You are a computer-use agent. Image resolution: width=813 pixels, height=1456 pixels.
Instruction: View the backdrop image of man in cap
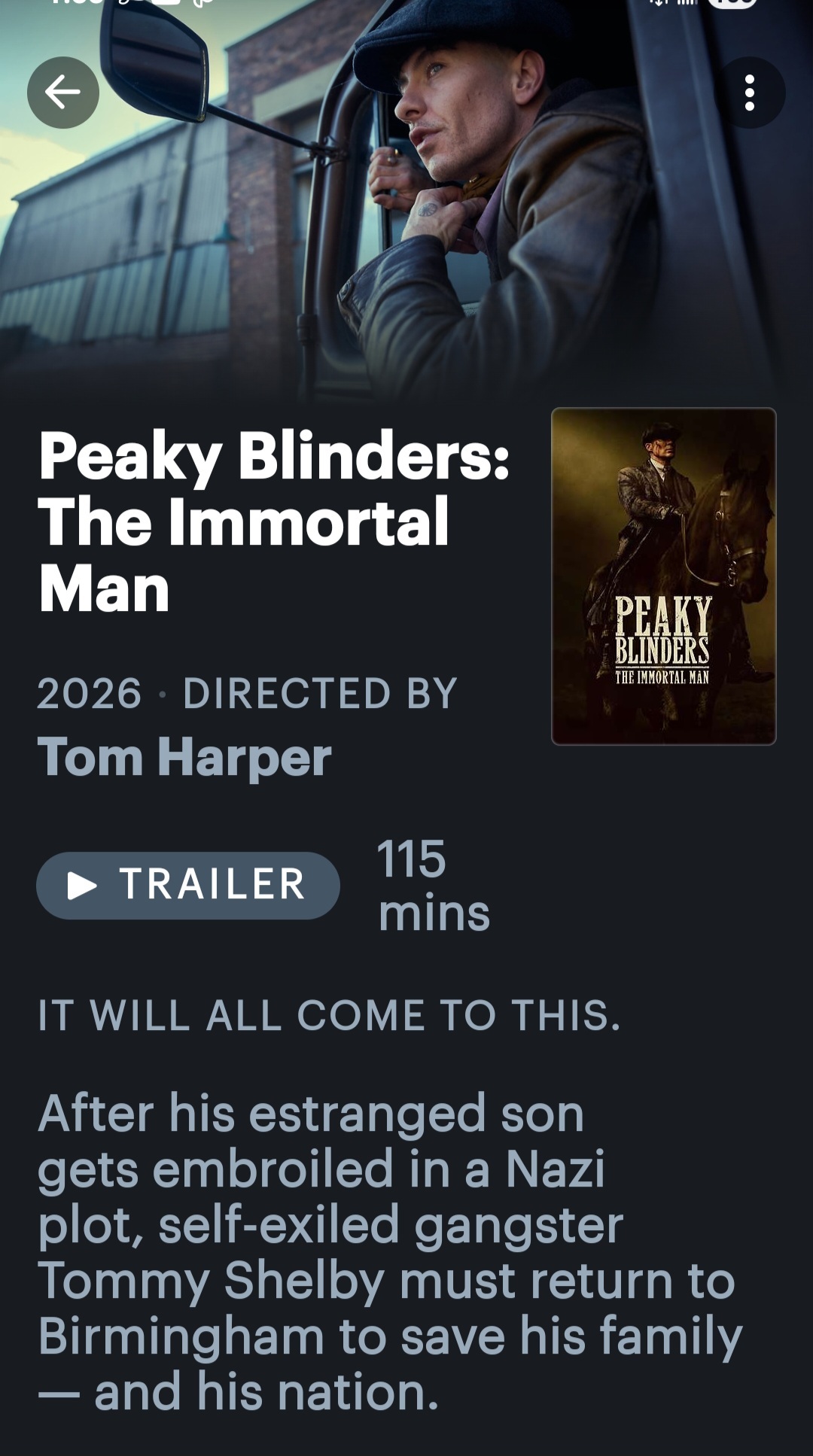point(406,196)
